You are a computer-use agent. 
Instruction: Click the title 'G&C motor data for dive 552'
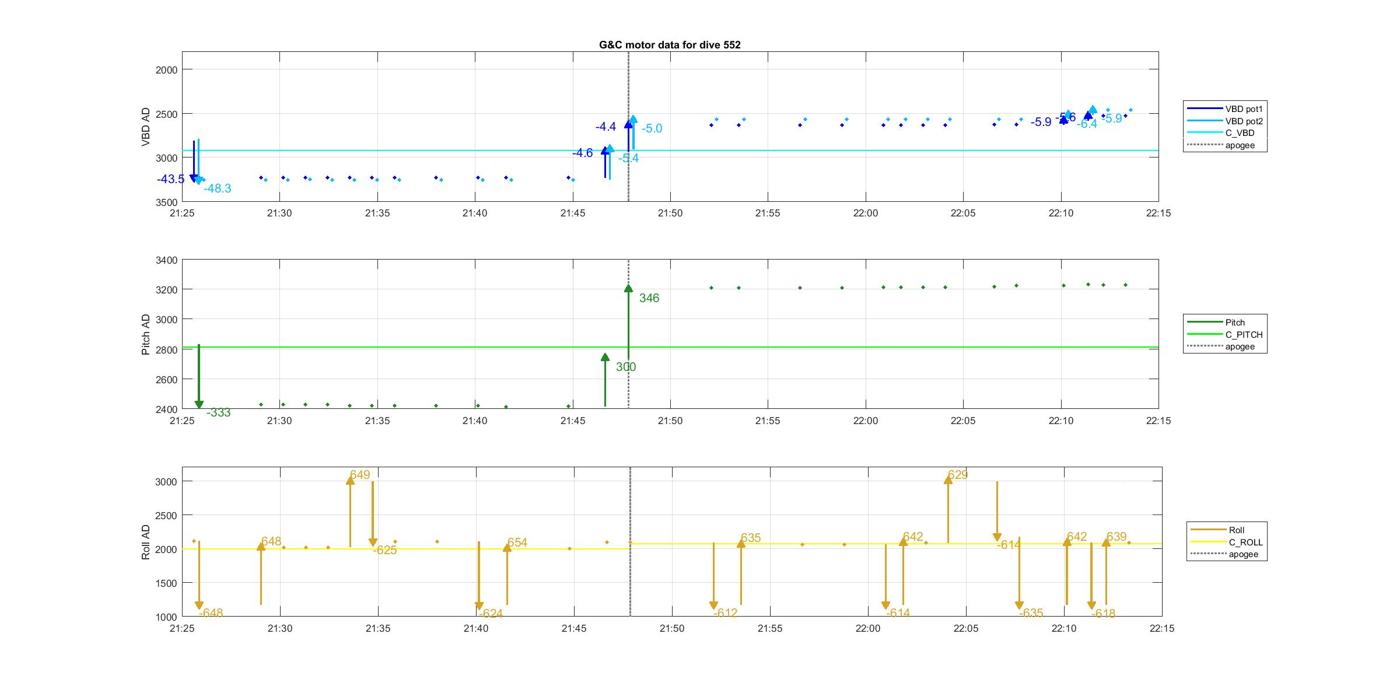pos(670,45)
